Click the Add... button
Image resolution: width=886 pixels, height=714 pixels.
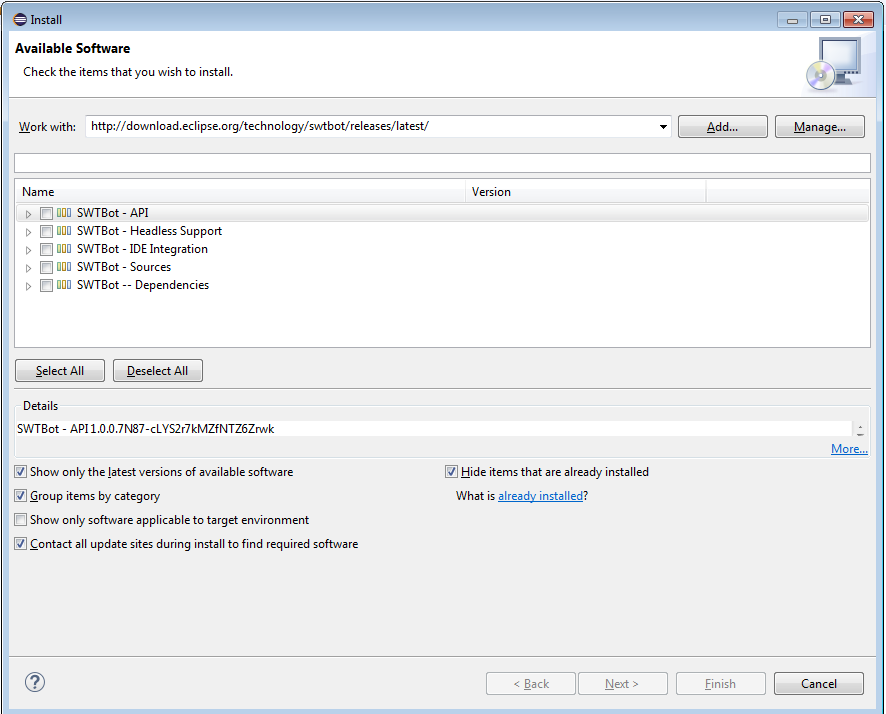[x=723, y=127]
